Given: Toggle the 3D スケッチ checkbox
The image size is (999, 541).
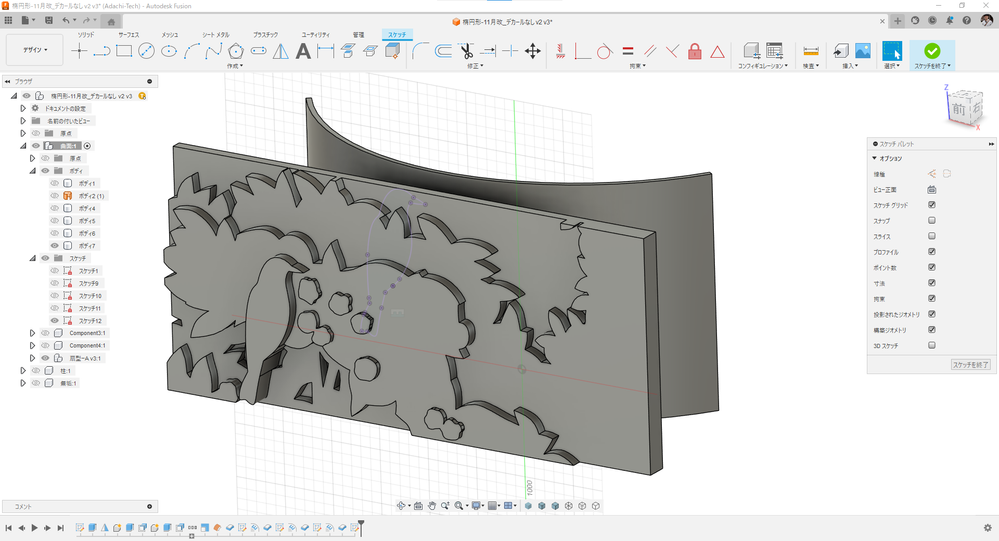Looking at the screenshot, I should click(x=931, y=345).
